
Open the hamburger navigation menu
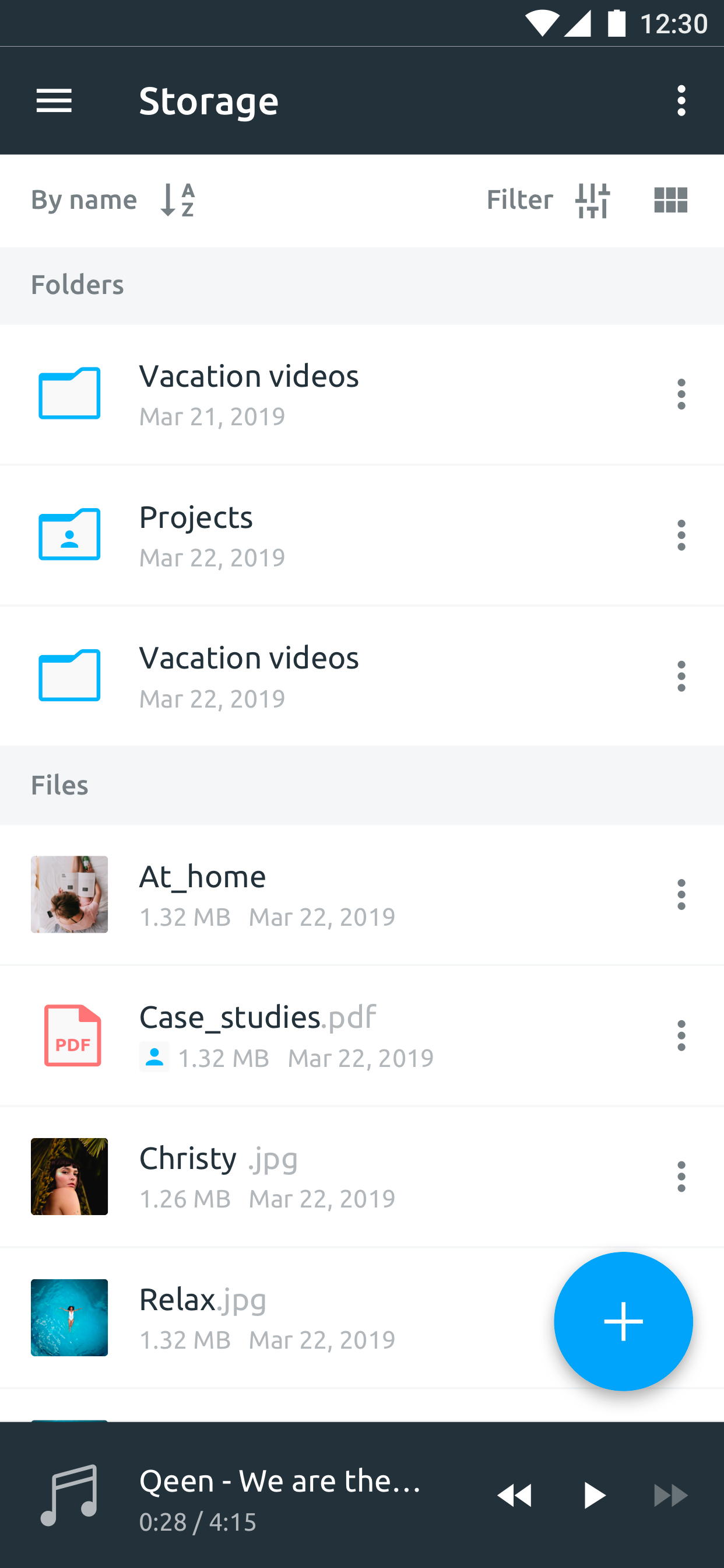54,100
